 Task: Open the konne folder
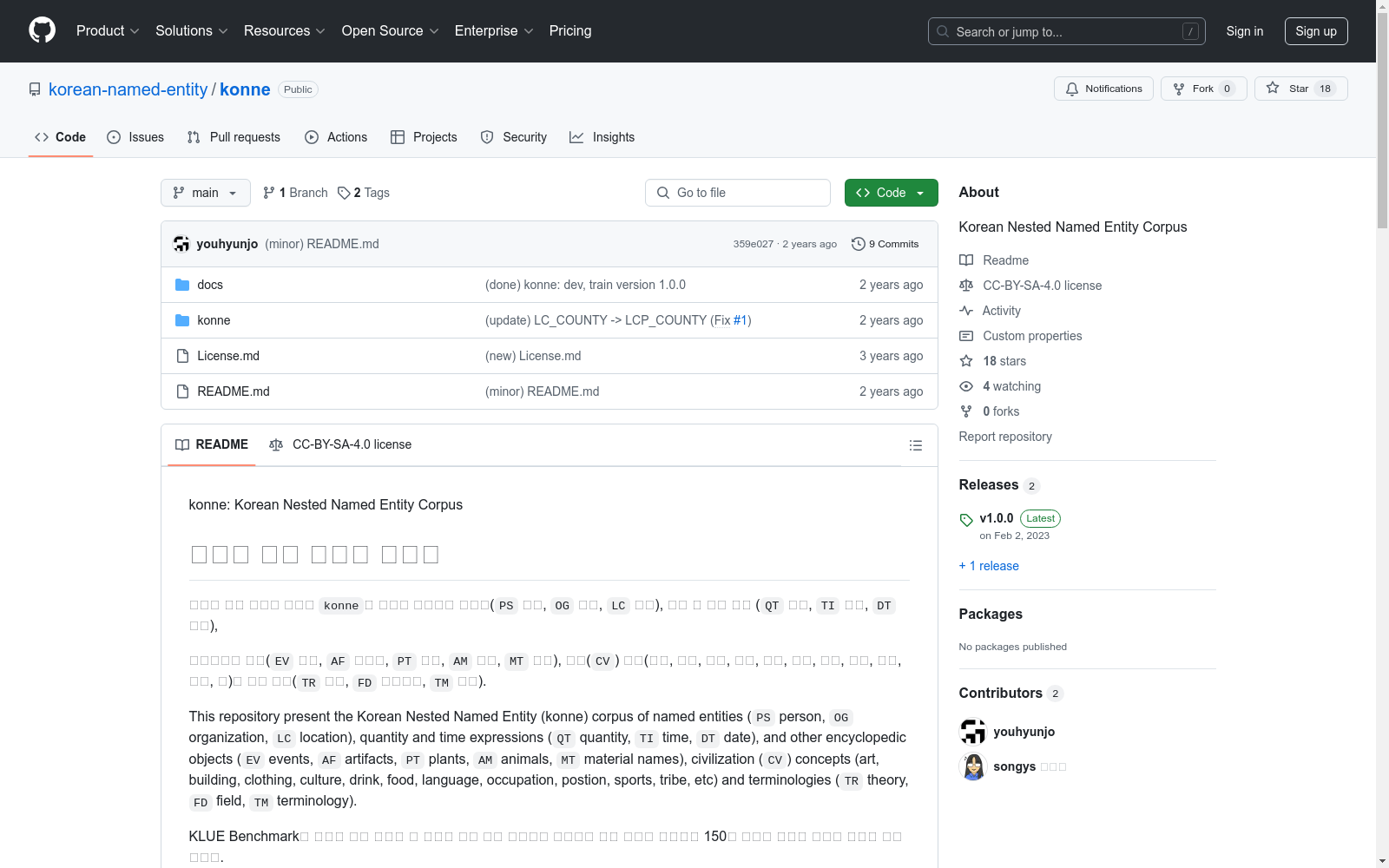point(214,320)
